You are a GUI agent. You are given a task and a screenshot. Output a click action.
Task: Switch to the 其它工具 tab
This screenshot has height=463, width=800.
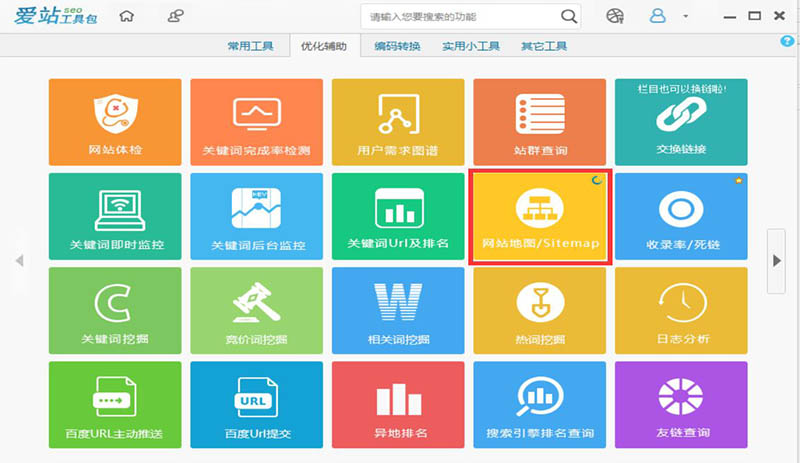click(544, 46)
